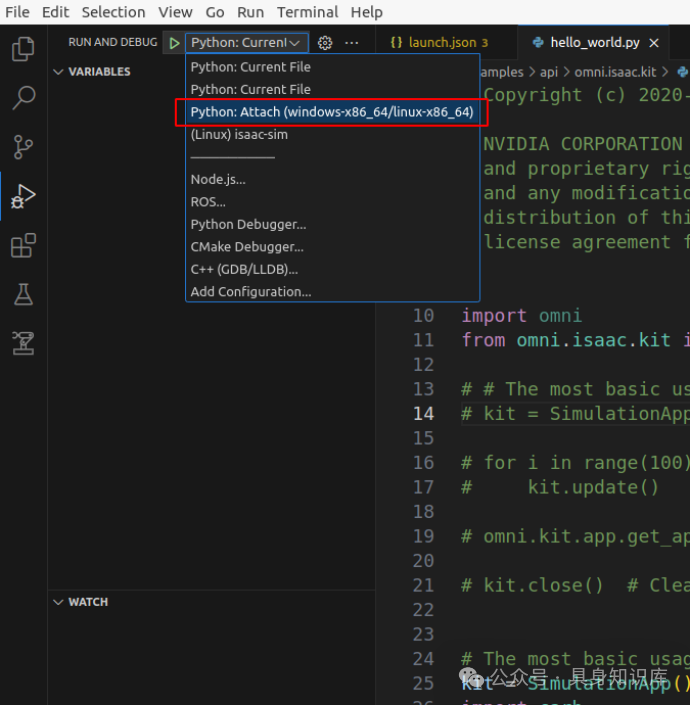The image size is (690, 705).
Task: Switch to the launch.json tab
Action: 438,43
